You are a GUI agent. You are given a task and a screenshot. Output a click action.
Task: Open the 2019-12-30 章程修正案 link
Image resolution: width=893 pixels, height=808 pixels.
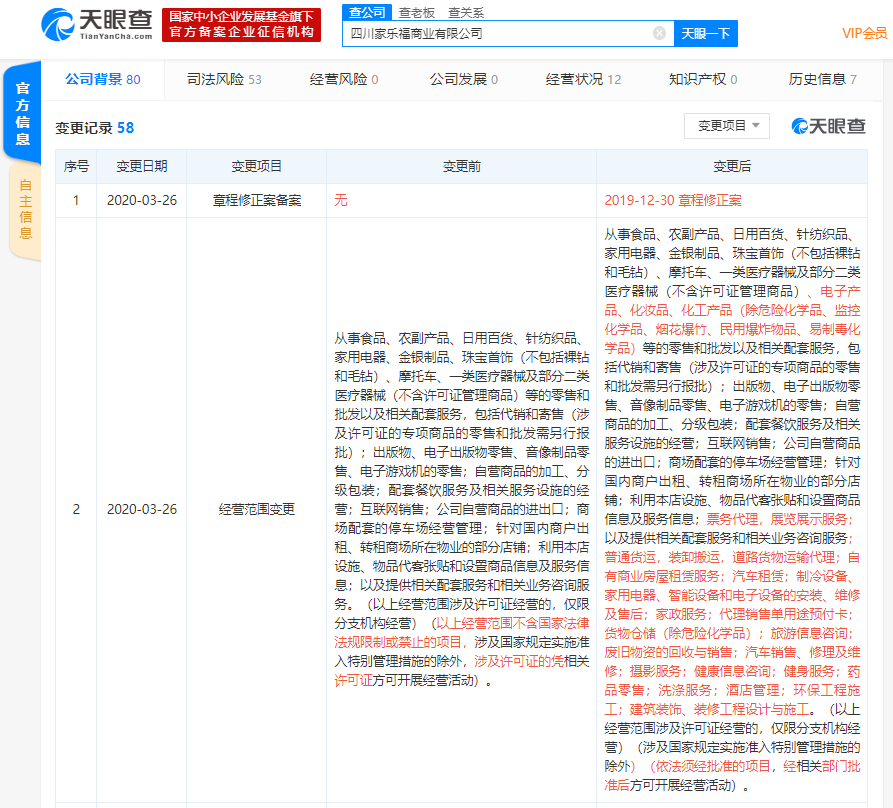click(x=673, y=200)
